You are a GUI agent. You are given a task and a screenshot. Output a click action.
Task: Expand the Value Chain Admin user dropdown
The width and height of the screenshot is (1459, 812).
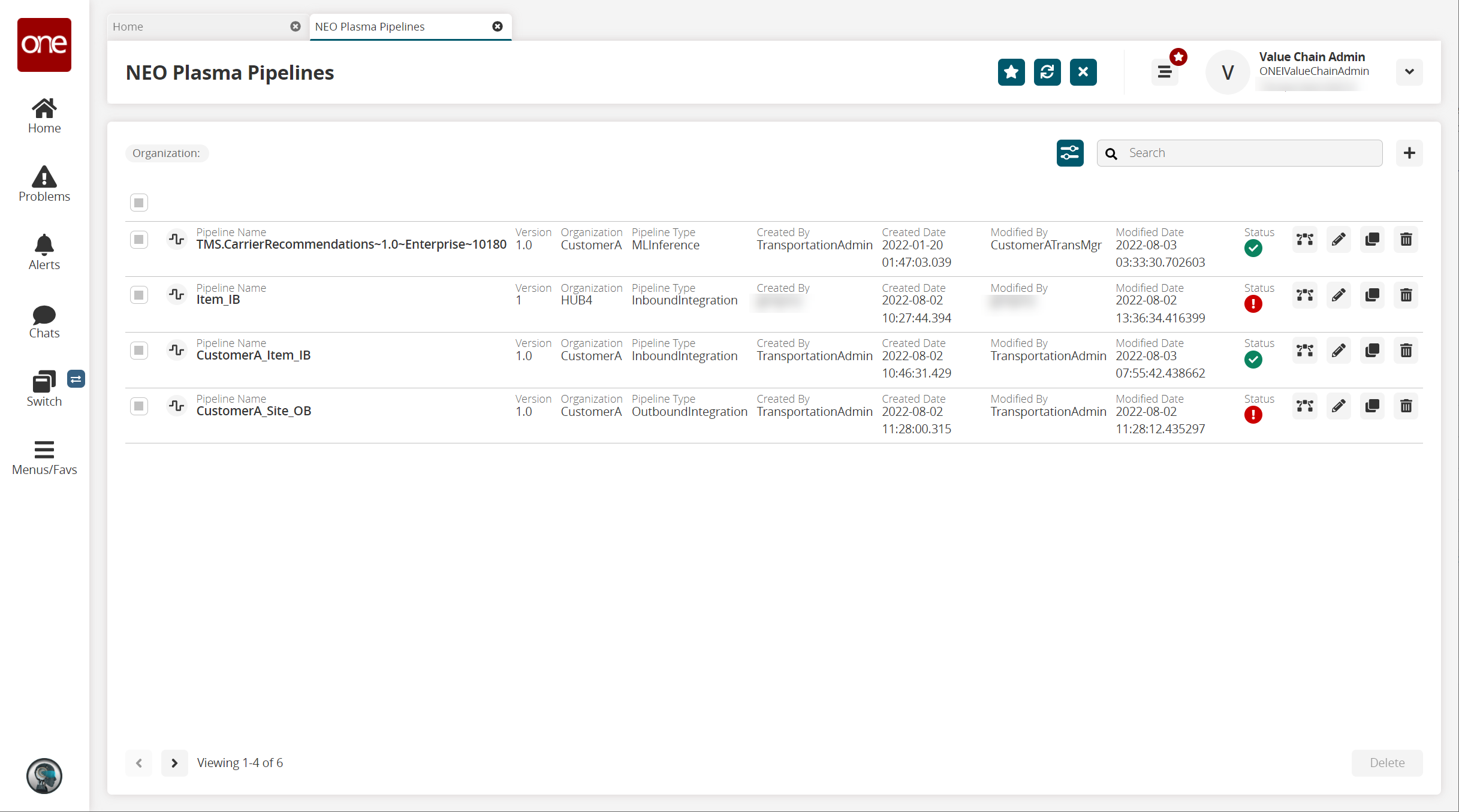(1409, 72)
